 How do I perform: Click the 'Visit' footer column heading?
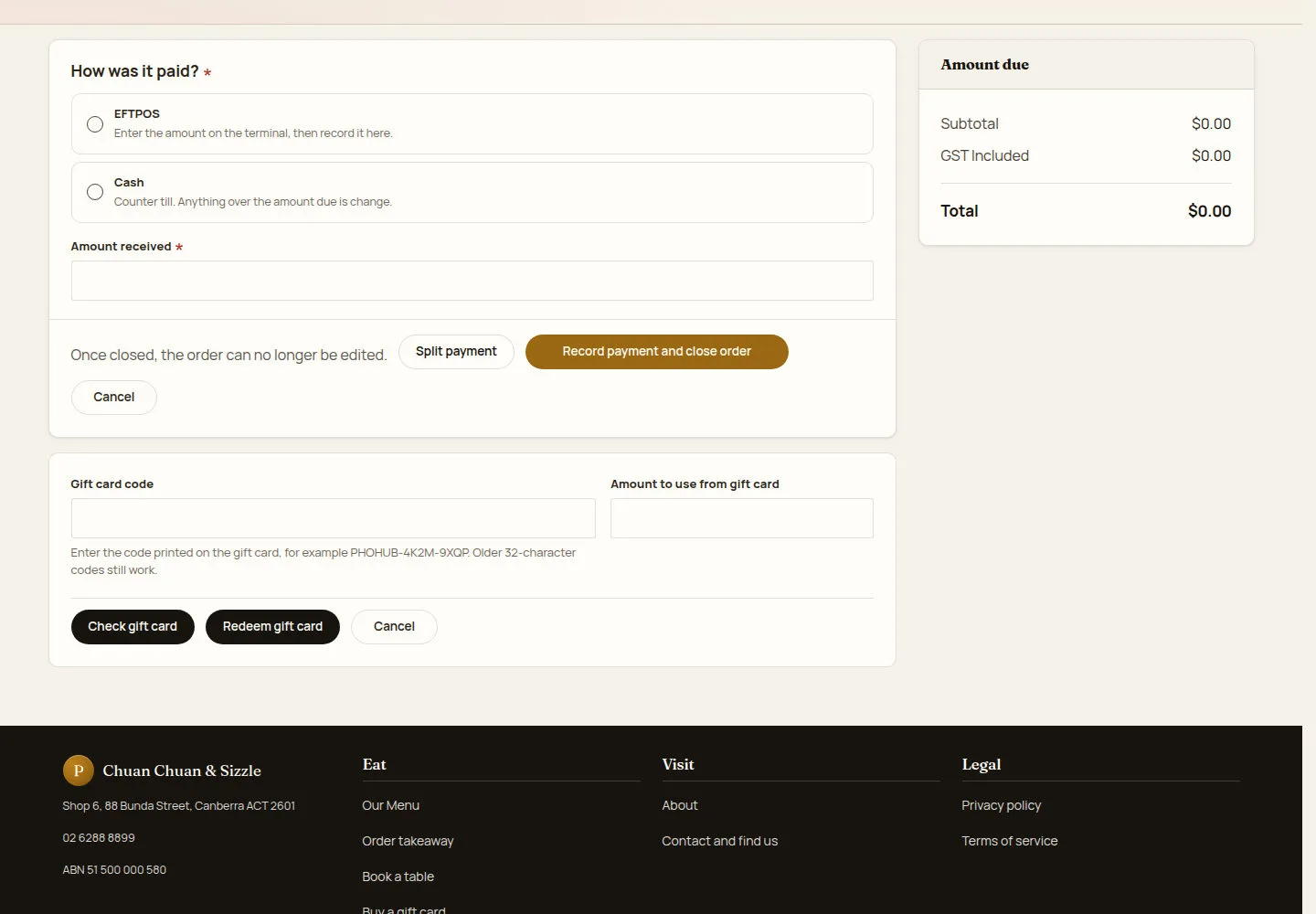(x=677, y=765)
